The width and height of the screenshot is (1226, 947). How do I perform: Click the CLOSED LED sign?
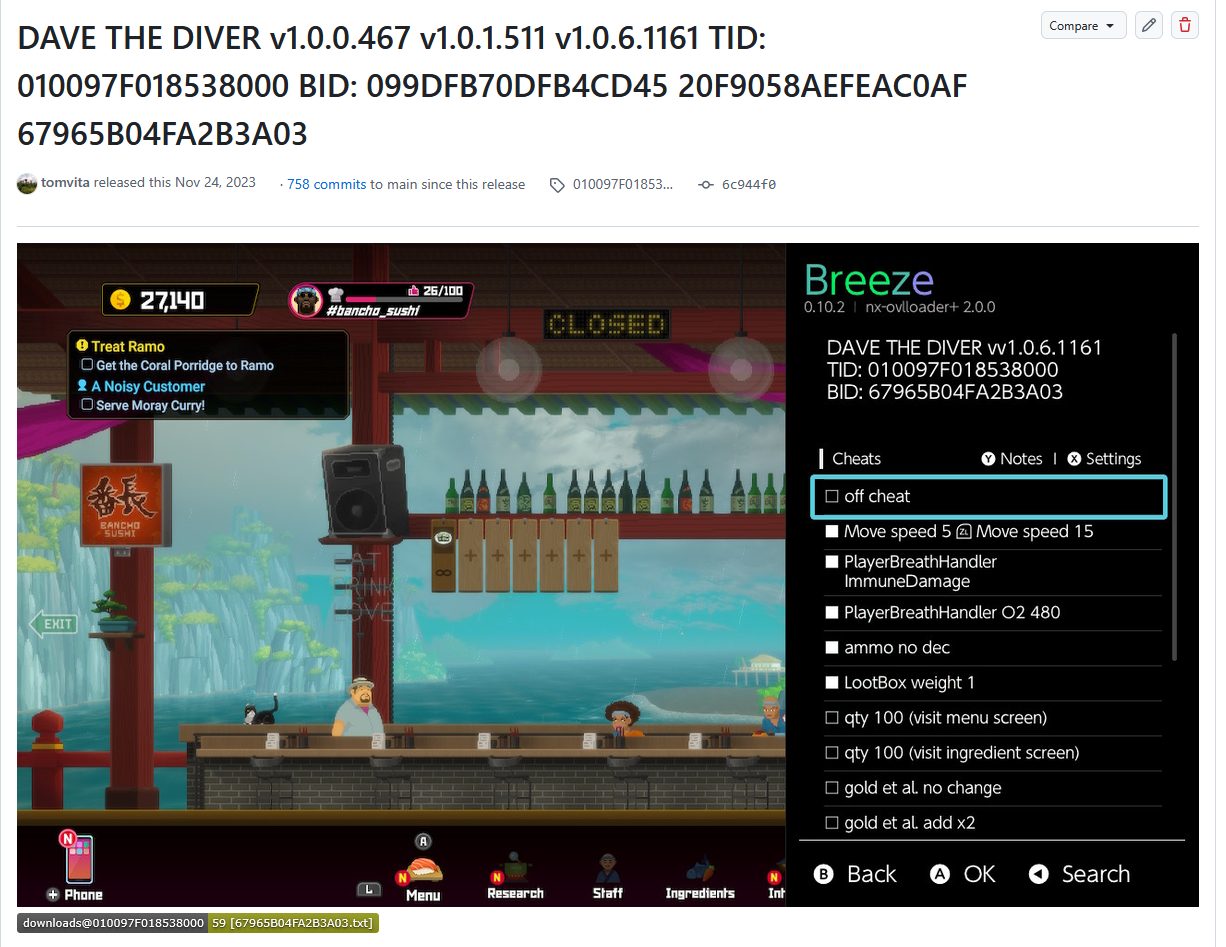click(607, 325)
